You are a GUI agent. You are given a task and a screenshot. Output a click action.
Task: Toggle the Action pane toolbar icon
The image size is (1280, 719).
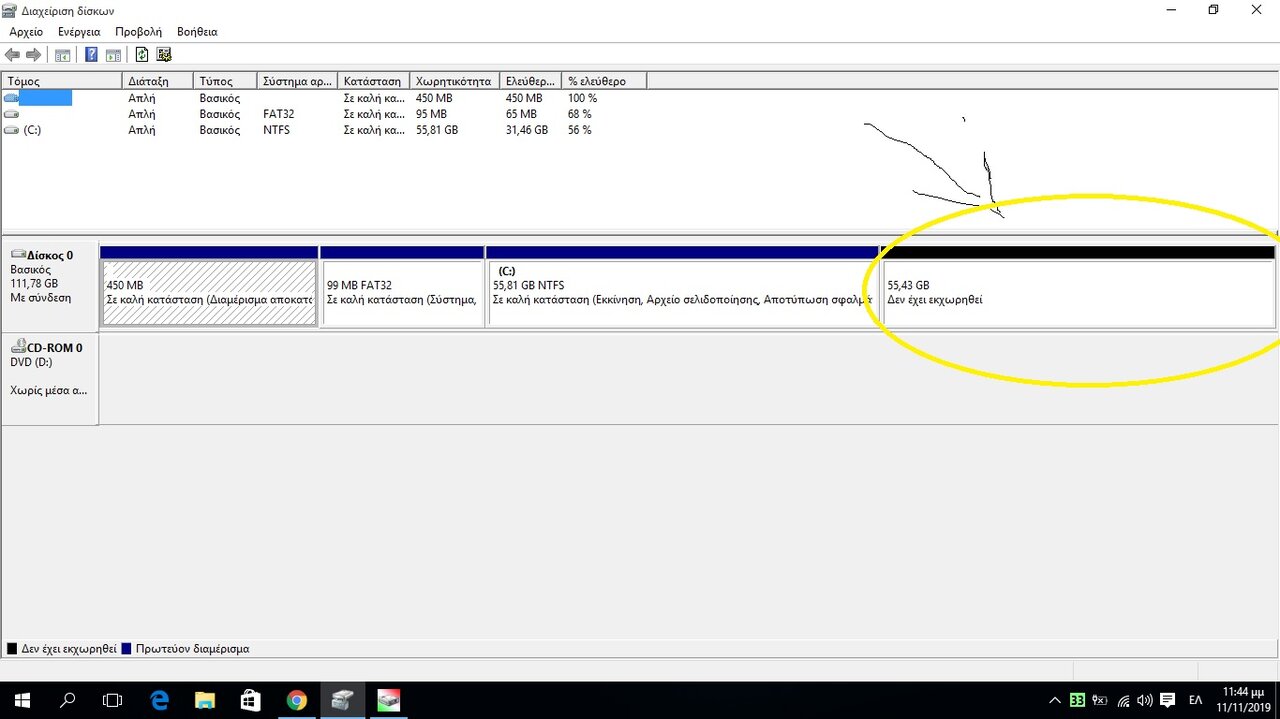click(113, 55)
